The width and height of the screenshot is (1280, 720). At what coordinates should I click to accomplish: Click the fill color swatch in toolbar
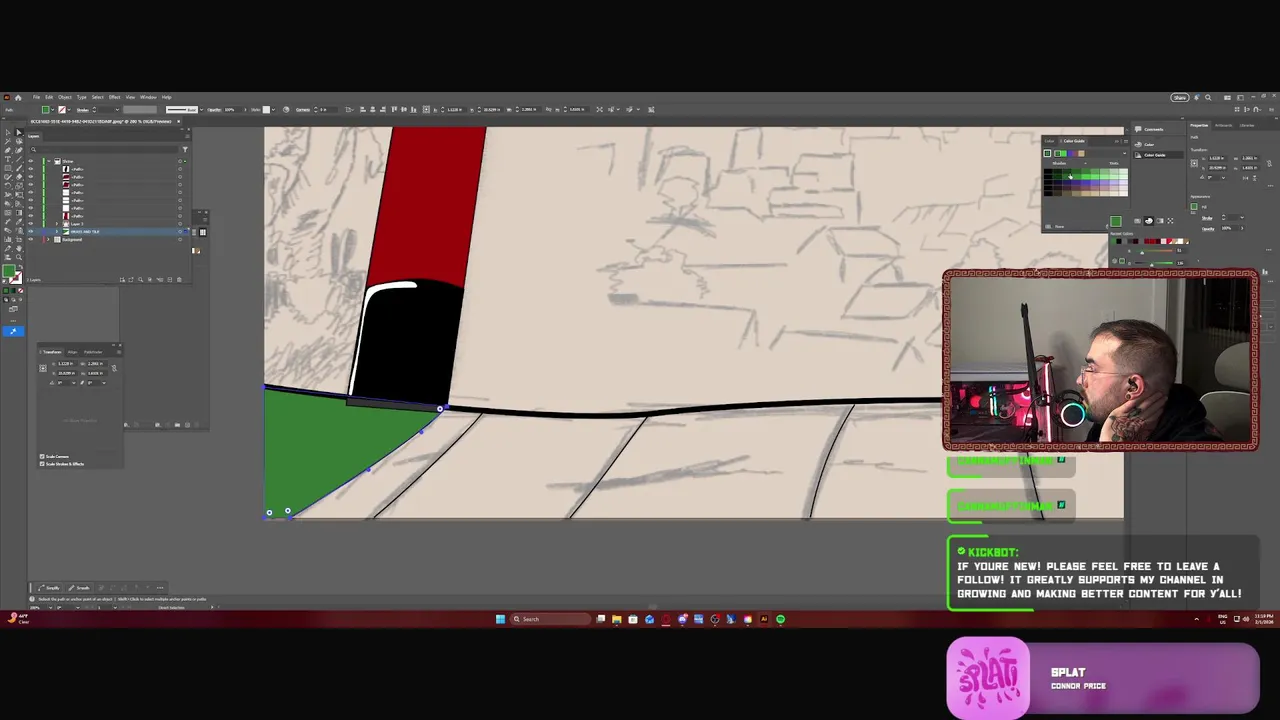pyautogui.click(x=8, y=271)
